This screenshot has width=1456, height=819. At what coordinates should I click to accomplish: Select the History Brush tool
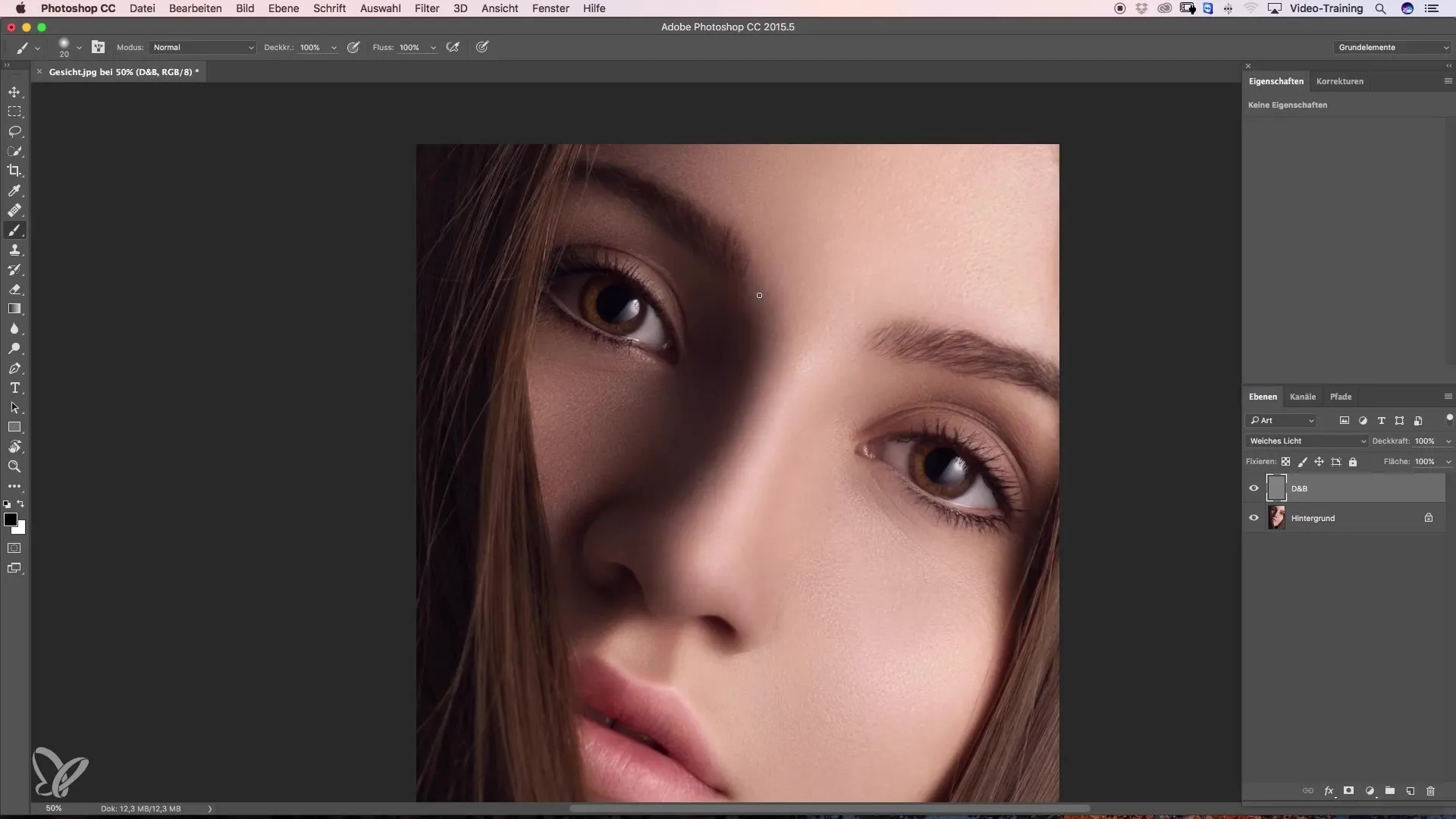point(14,269)
